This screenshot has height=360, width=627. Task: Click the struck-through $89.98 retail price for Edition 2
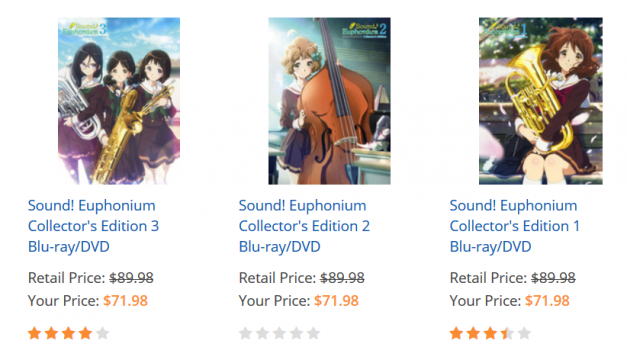[x=342, y=278]
